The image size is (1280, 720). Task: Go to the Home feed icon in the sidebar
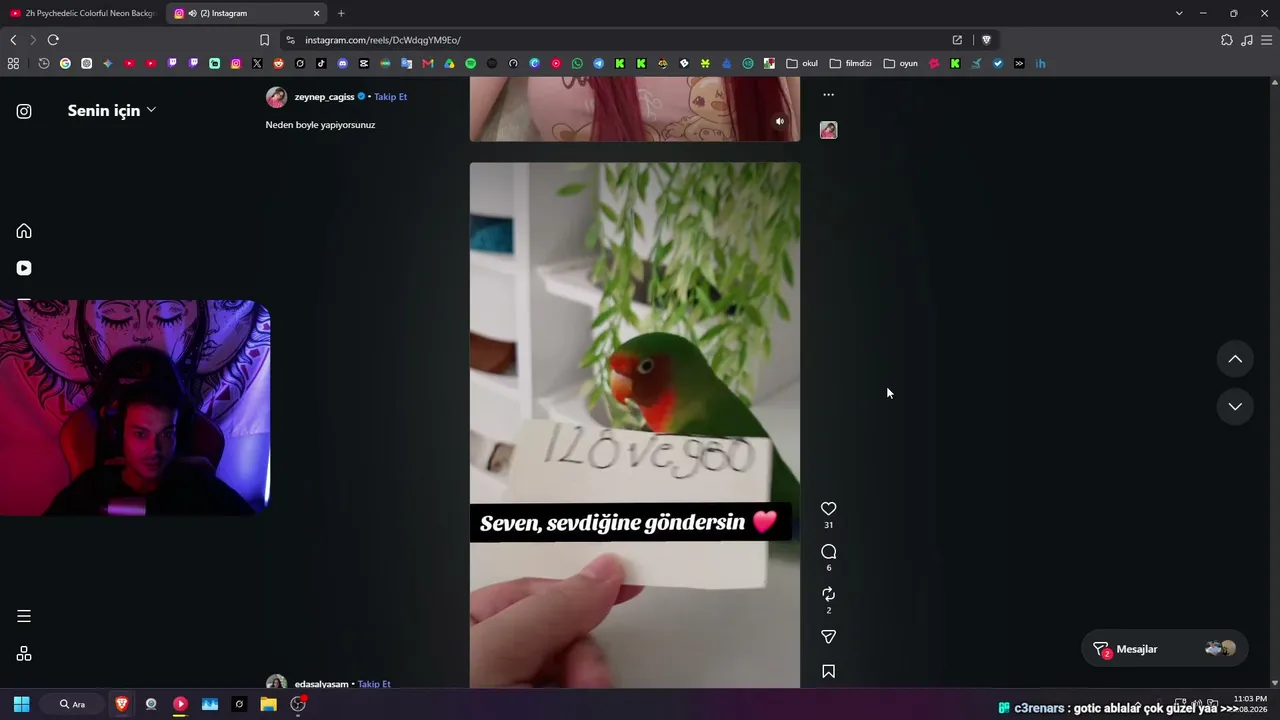[x=24, y=231]
